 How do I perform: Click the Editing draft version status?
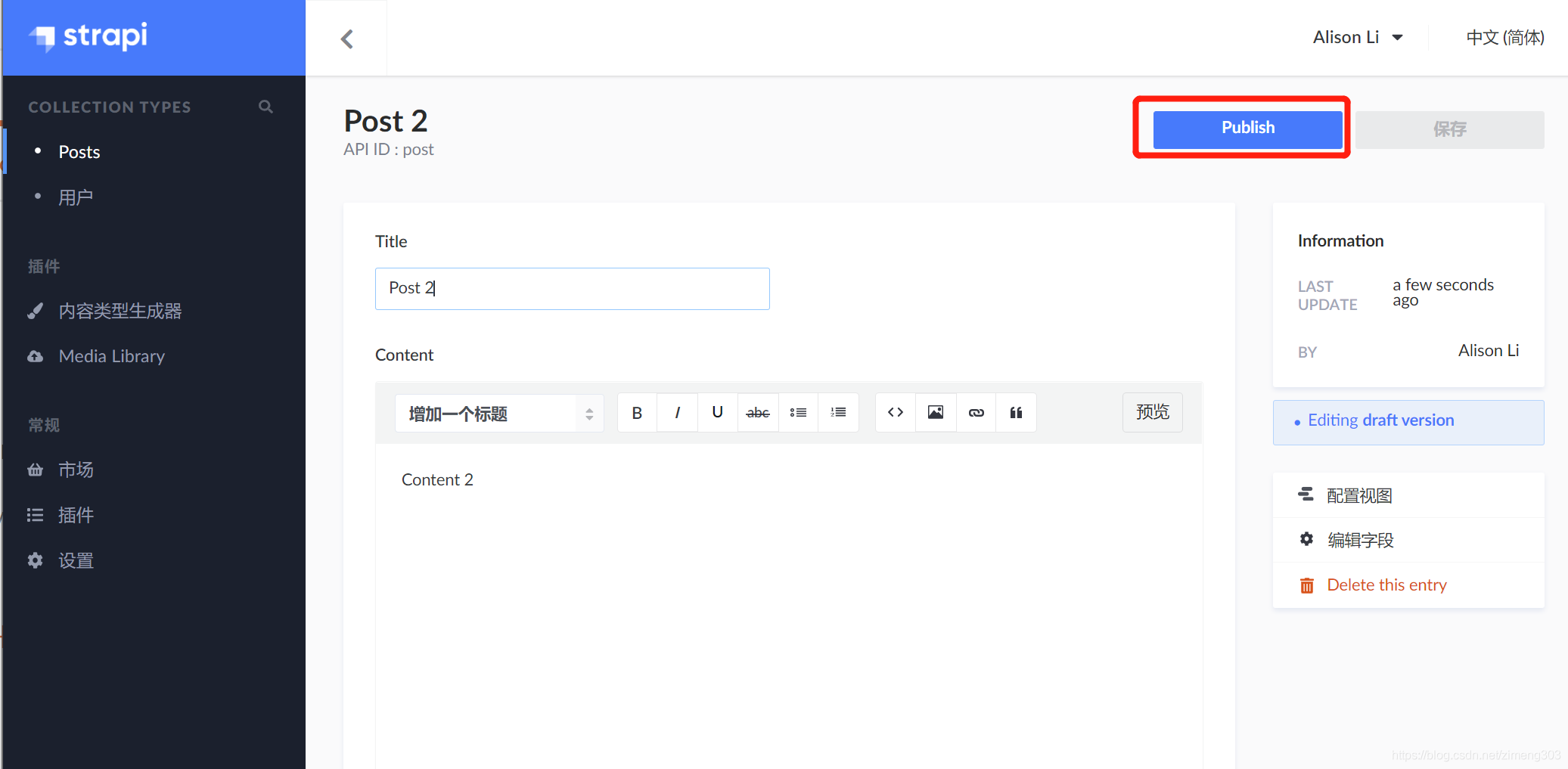coord(1408,421)
